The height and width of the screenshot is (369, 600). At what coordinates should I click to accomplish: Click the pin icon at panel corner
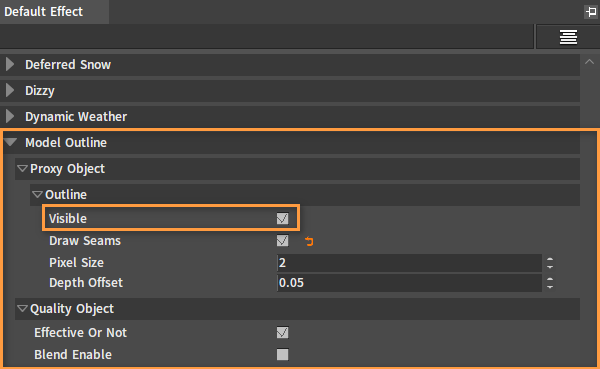[591, 12]
